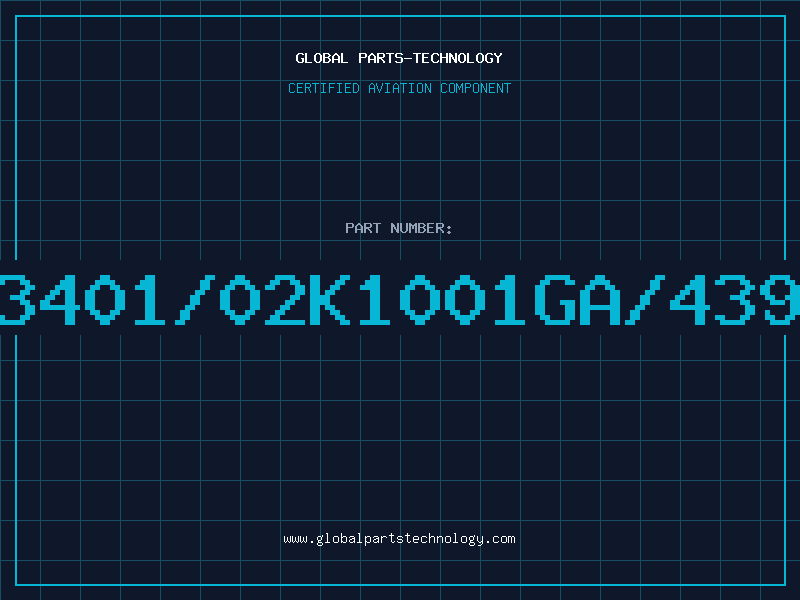Click the GLOBAL PARTS-TECHNOLOGY heading
This screenshot has width=800, height=600.
tap(399, 58)
